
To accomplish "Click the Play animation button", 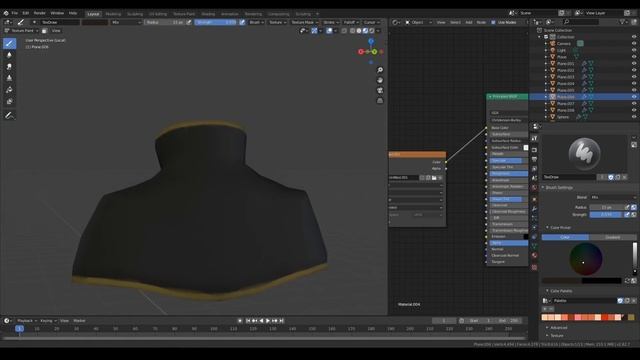I will 268,321.
